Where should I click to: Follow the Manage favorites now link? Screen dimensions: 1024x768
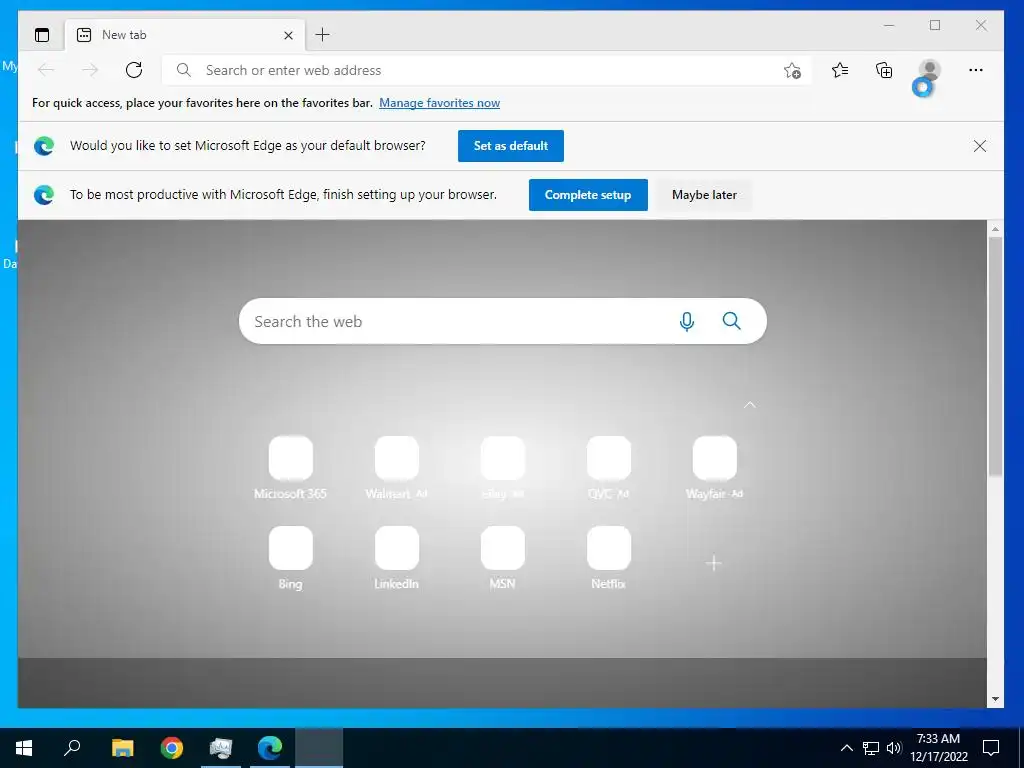pos(440,103)
